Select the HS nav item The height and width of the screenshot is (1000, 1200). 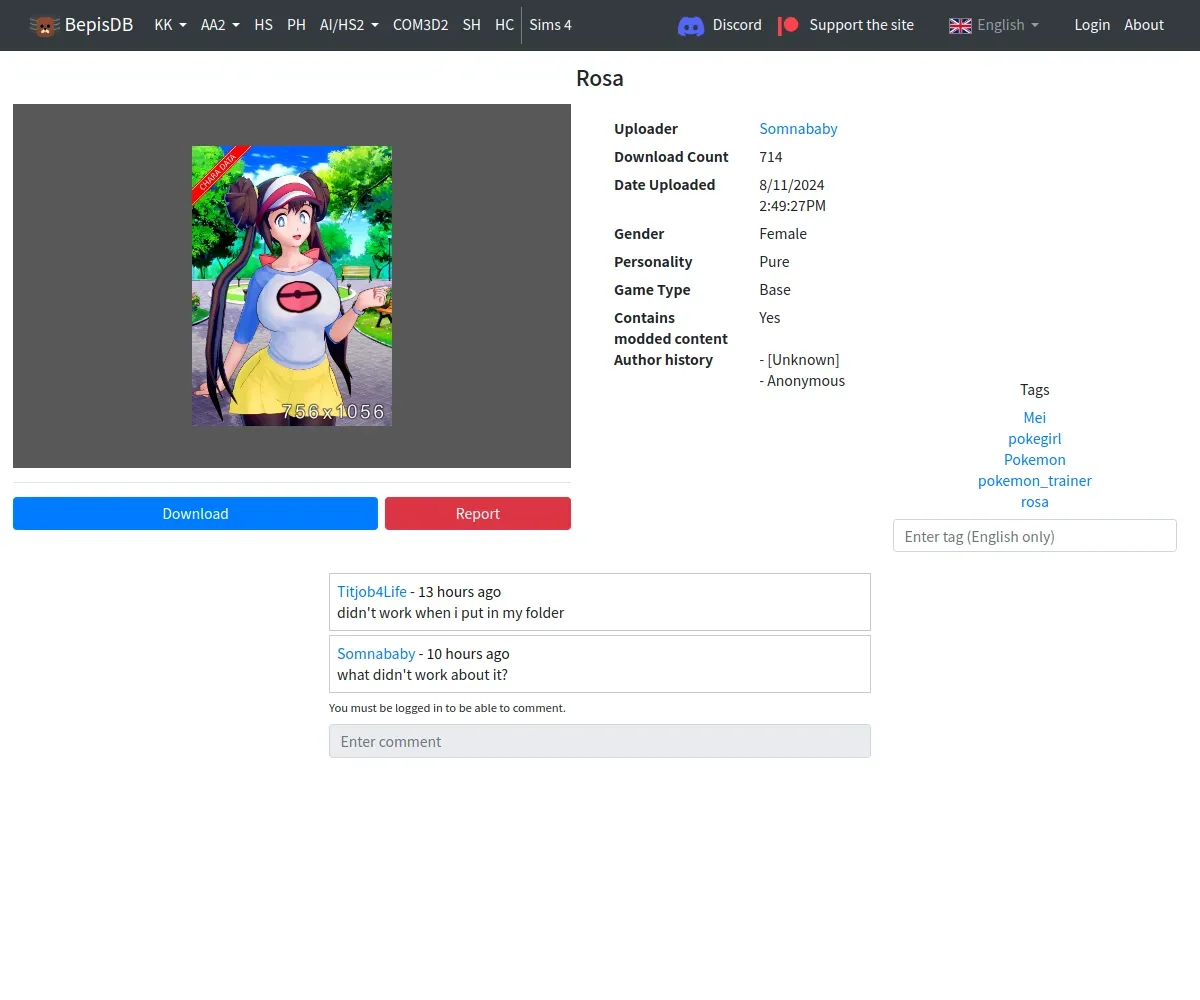(x=263, y=25)
